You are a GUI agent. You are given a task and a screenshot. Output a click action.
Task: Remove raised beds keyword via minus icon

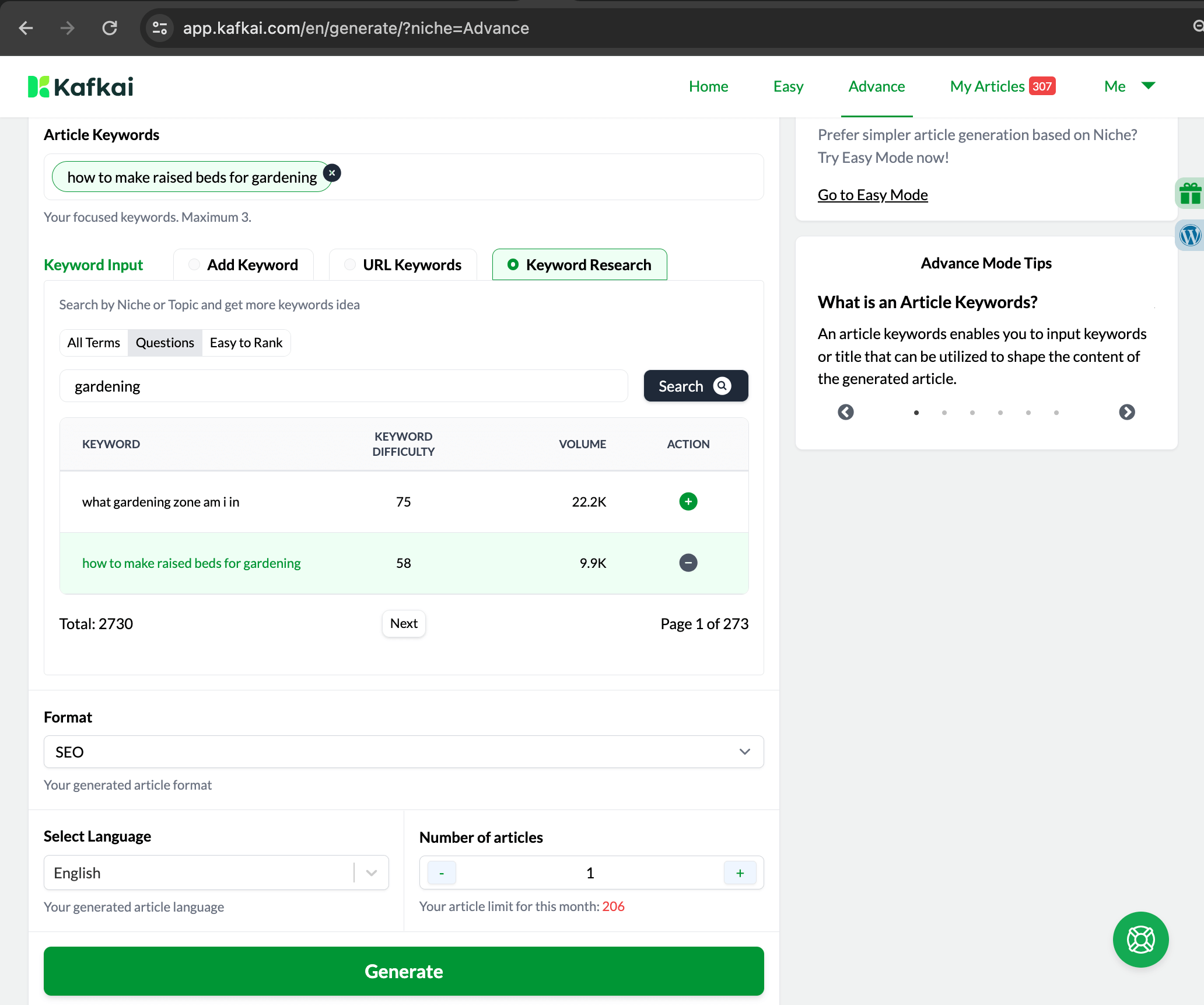pyautogui.click(x=688, y=563)
